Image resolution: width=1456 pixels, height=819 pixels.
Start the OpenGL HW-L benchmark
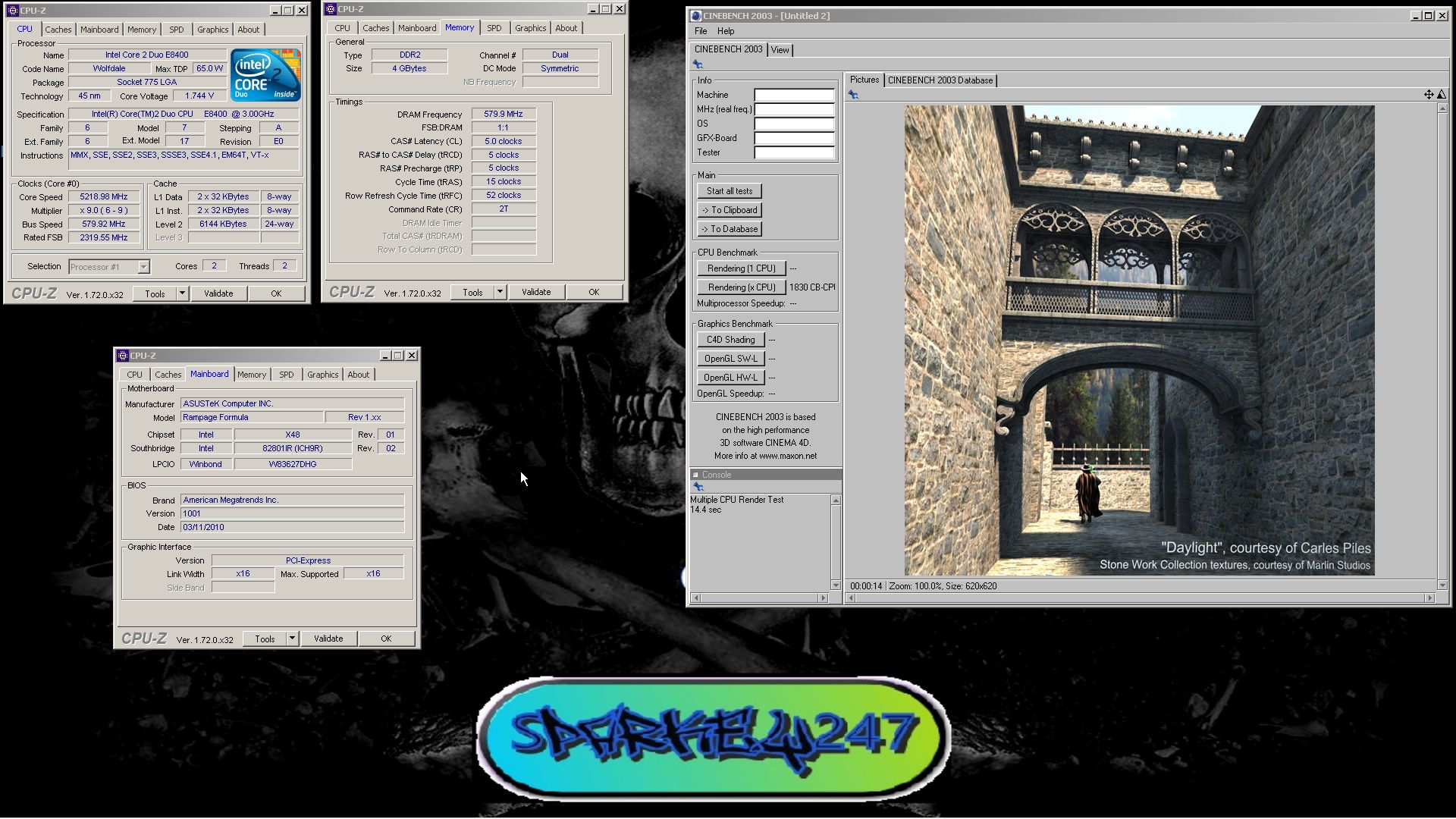(730, 378)
